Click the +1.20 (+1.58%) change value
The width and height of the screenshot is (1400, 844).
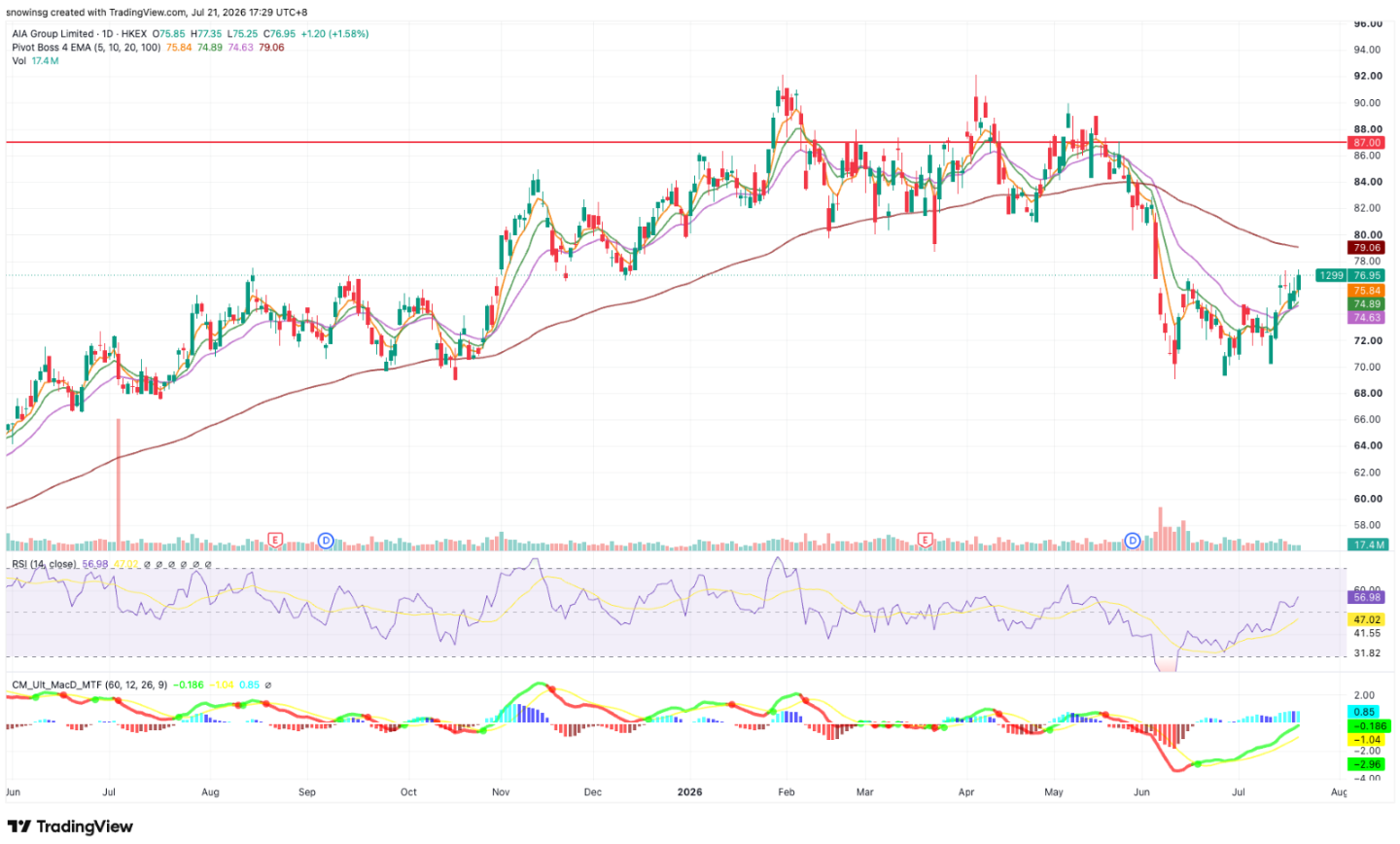(334, 34)
